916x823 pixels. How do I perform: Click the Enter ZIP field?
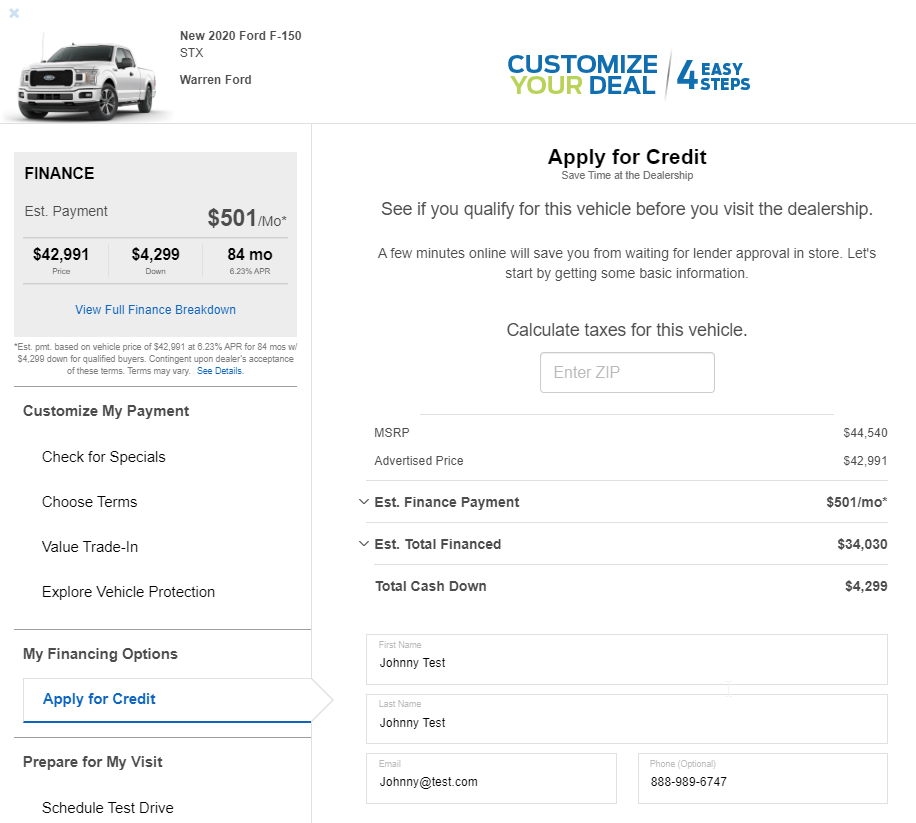coord(627,373)
